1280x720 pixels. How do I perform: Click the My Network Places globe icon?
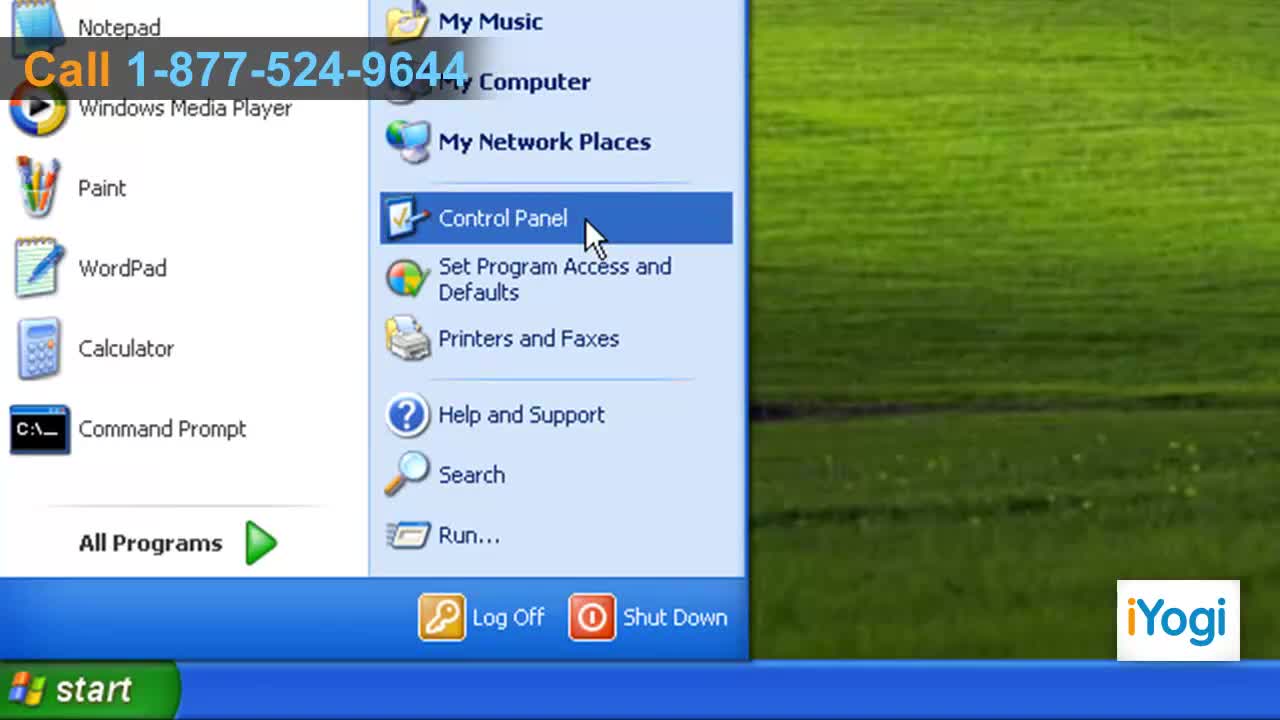tap(407, 142)
